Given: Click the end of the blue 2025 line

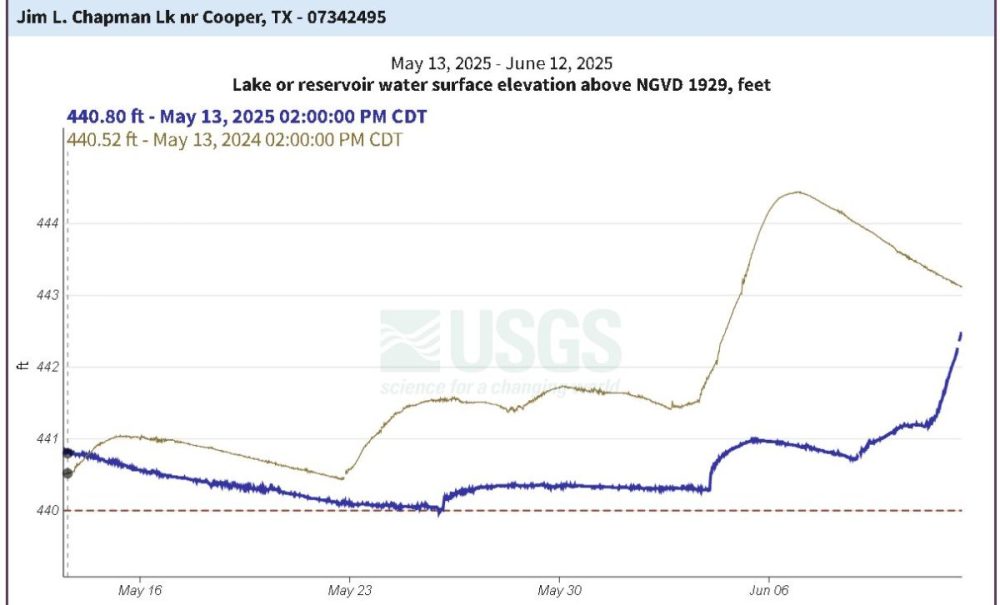Looking at the screenshot, I should pyautogui.click(x=960, y=334).
